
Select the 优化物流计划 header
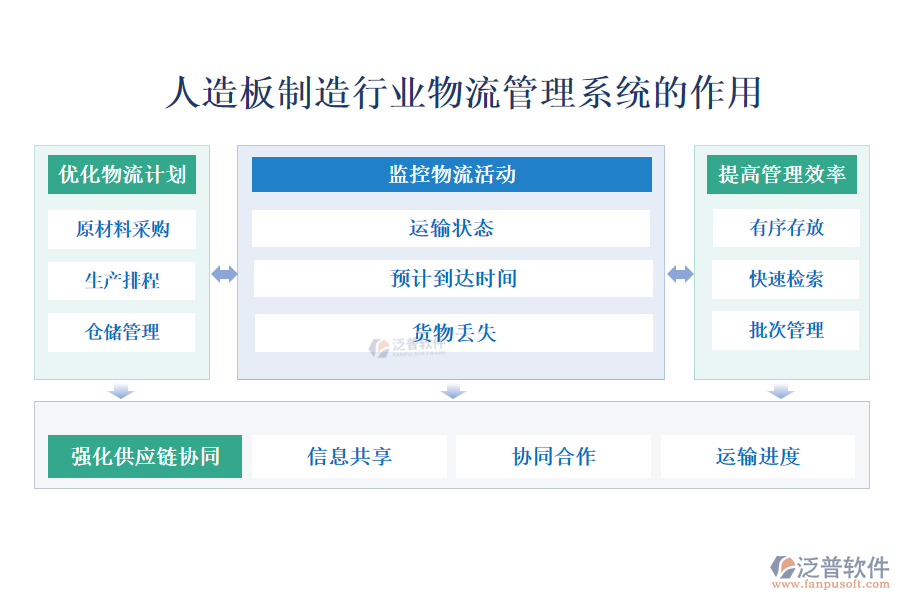click(122, 175)
